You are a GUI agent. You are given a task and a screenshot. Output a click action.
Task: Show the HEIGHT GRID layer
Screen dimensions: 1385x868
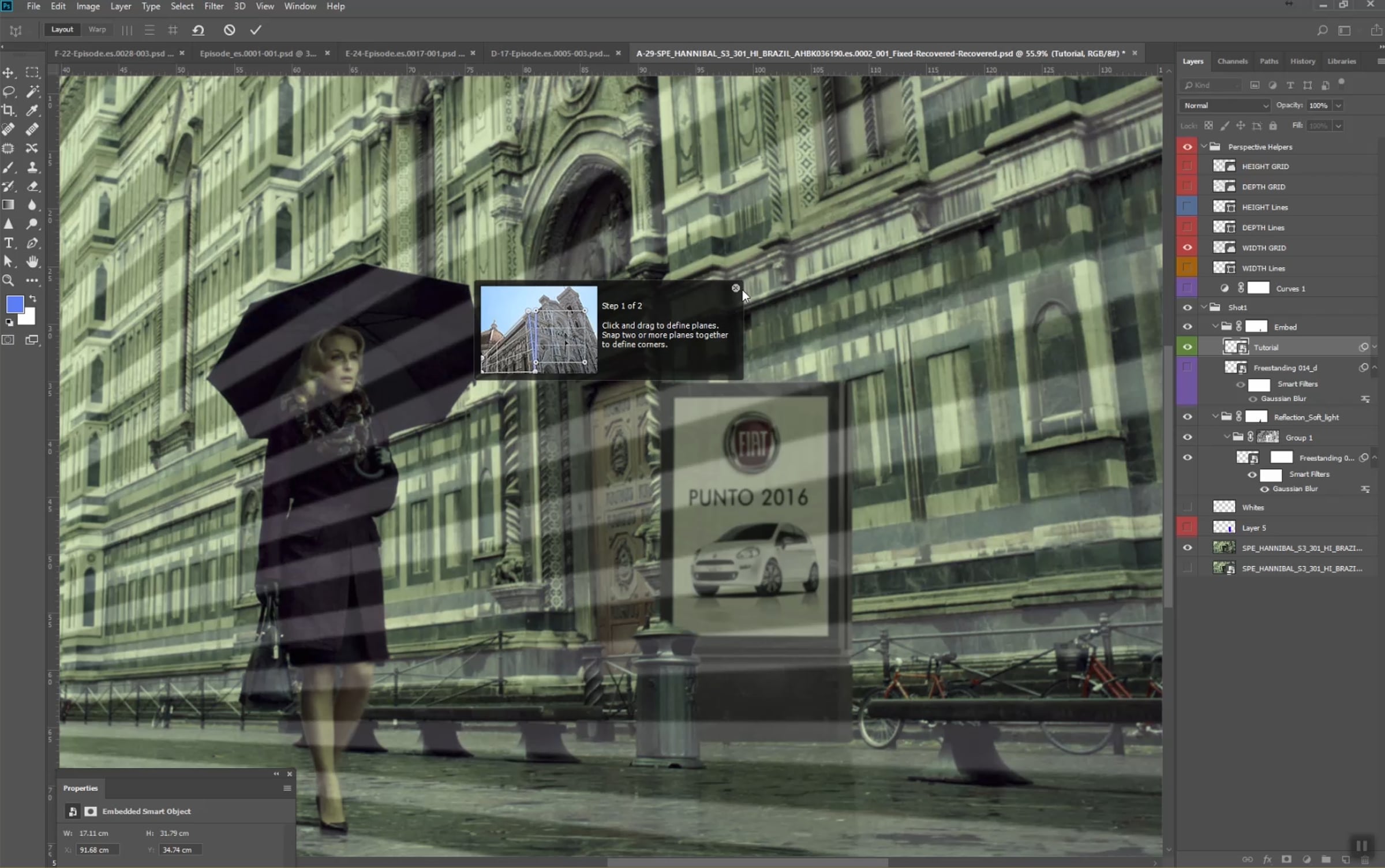pyautogui.click(x=1187, y=166)
